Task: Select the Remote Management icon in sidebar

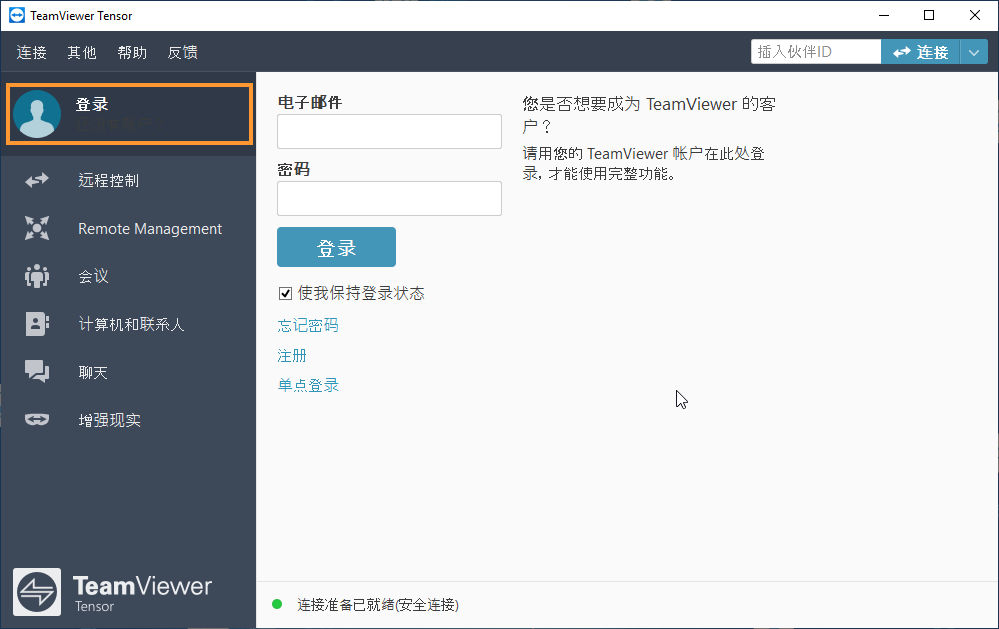Action: 37,228
